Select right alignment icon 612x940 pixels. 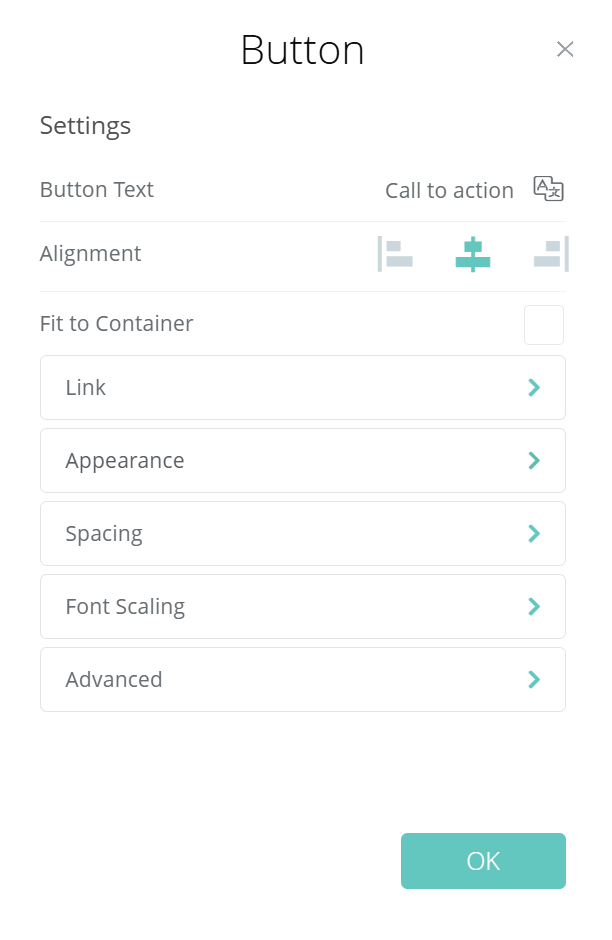[x=551, y=254]
